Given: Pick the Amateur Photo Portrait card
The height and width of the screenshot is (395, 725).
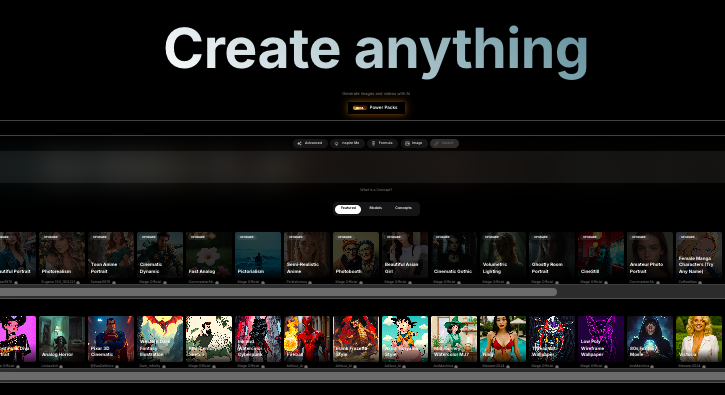Looking at the screenshot, I should point(650,255).
